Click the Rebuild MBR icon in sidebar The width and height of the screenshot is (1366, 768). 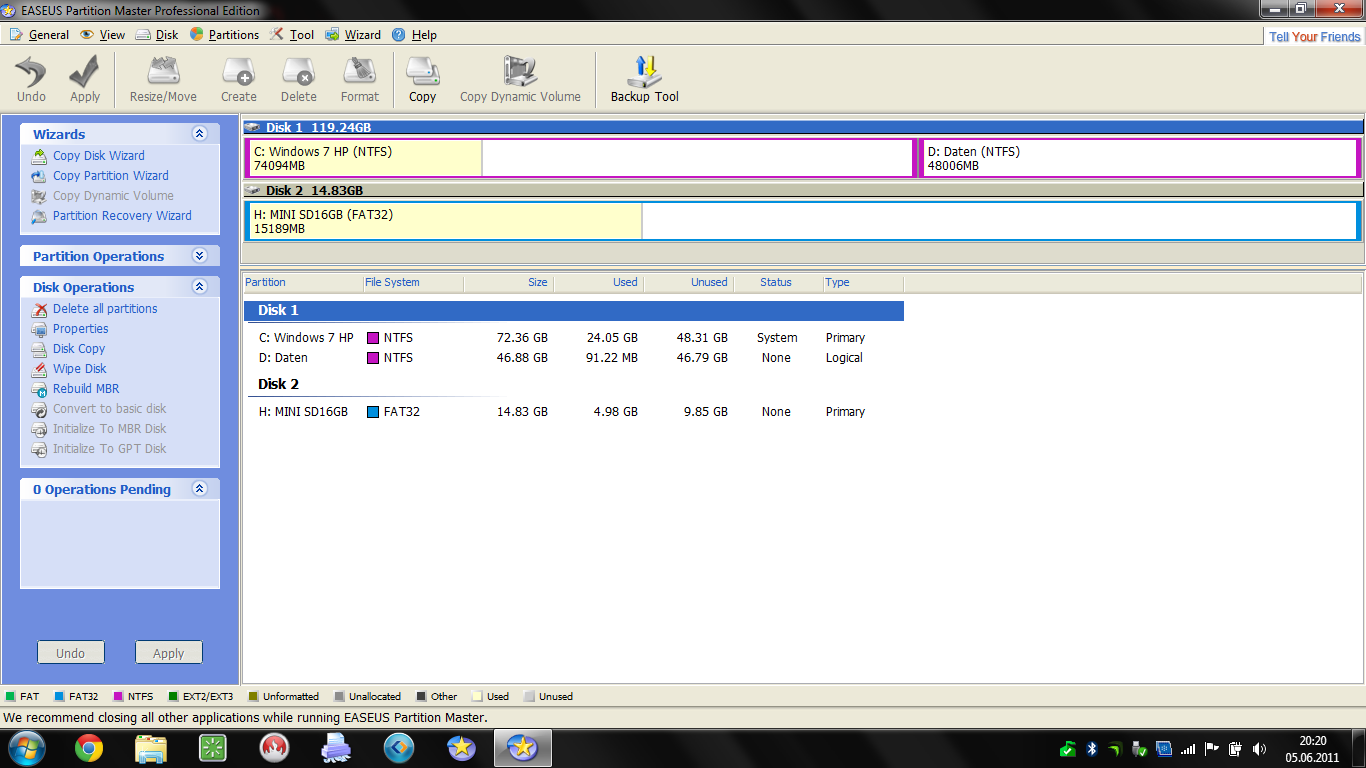[x=39, y=390]
